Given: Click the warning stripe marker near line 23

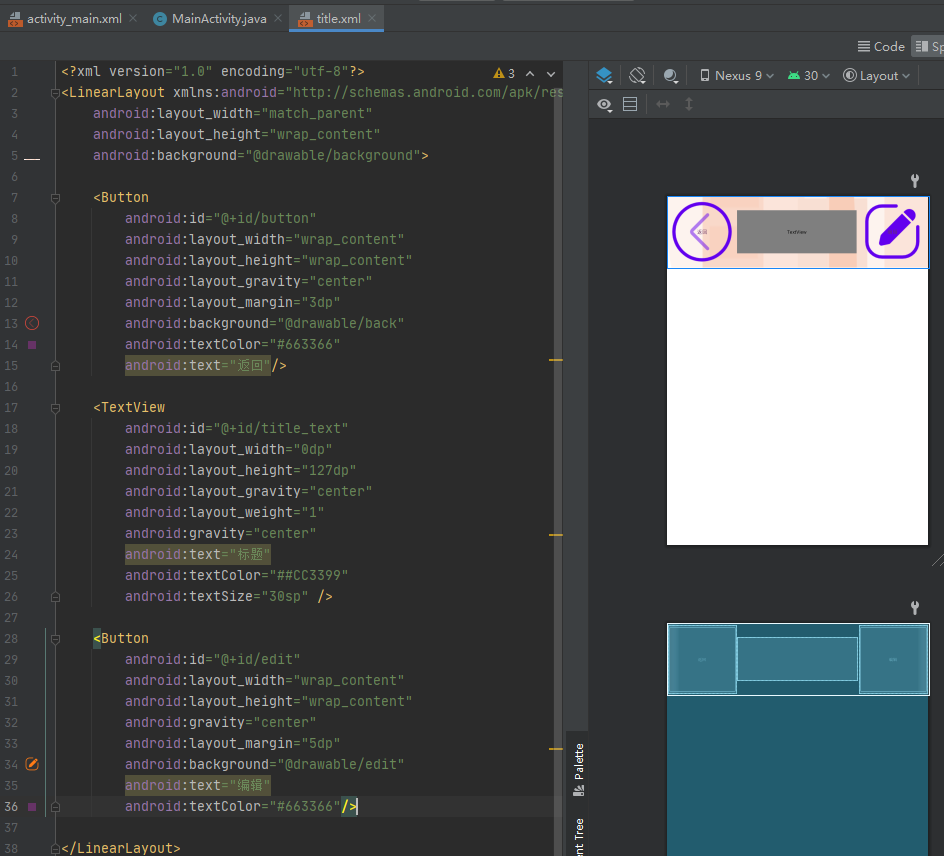Looking at the screenshot, I should (556, 535).
